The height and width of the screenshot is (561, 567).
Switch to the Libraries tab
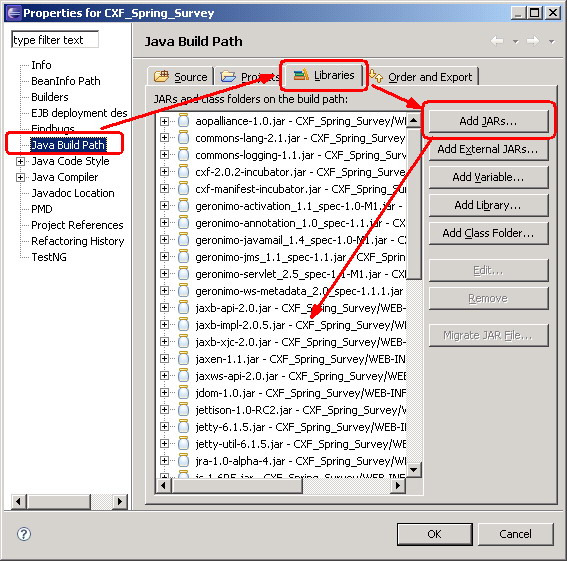point(324,75)
